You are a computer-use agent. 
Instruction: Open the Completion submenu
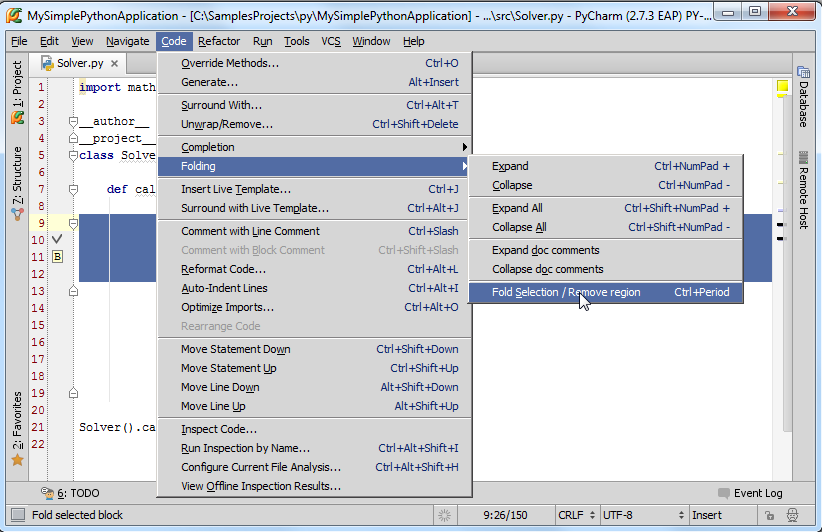[x=315, y=147]
